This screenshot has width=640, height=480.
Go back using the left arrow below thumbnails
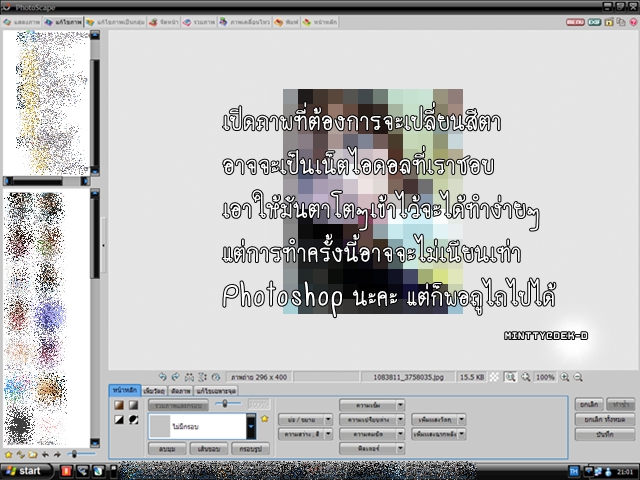click(x=45, y=454)
